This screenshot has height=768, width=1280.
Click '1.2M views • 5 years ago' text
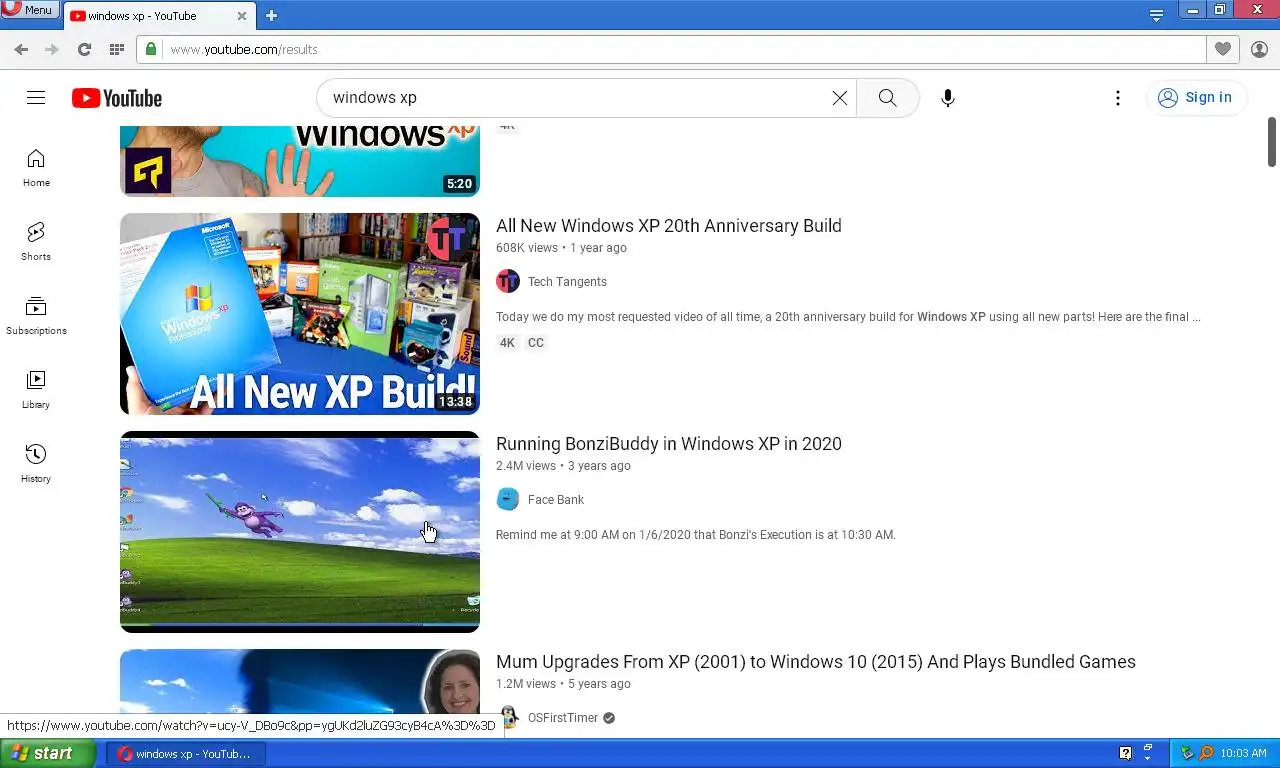tap(563, 684)
